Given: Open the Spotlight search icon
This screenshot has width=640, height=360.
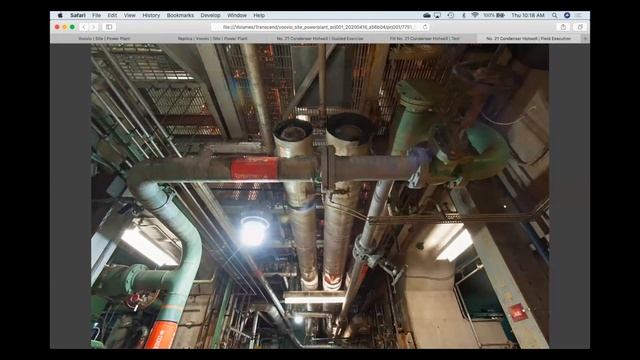Looking at the screenshot, I should coord(554,15).
